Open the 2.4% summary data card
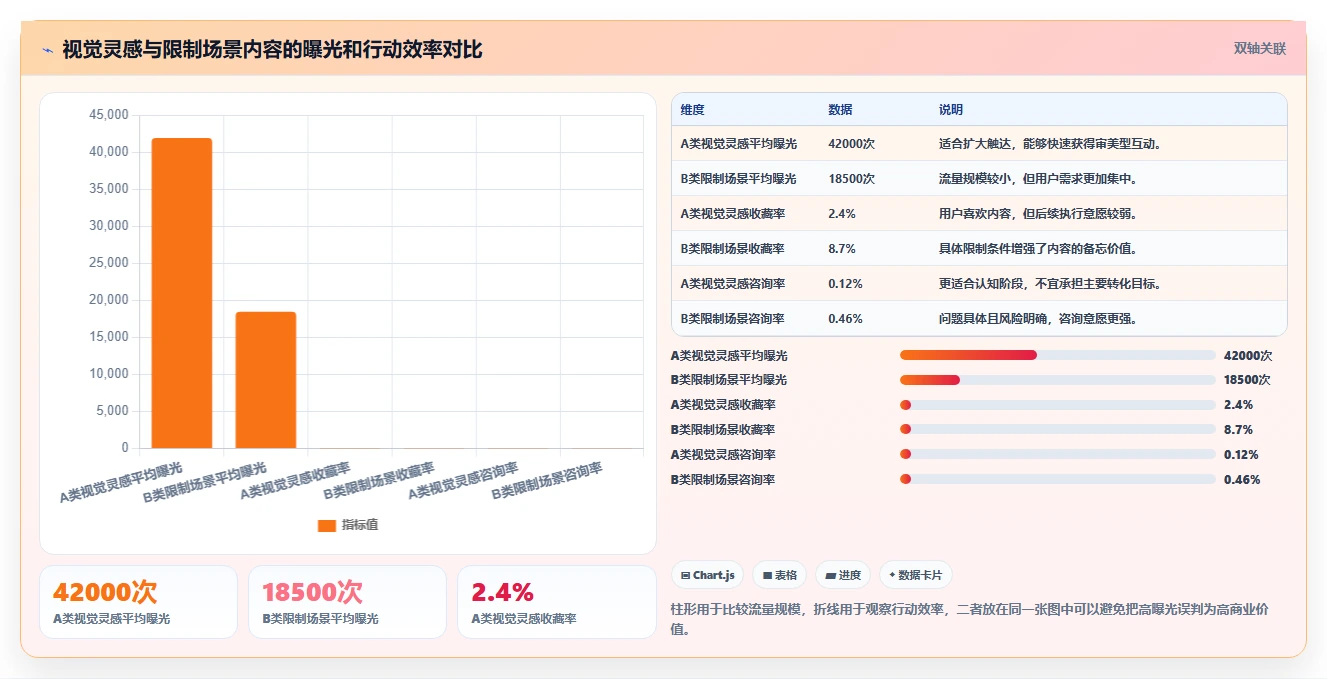 click(556, 602)
